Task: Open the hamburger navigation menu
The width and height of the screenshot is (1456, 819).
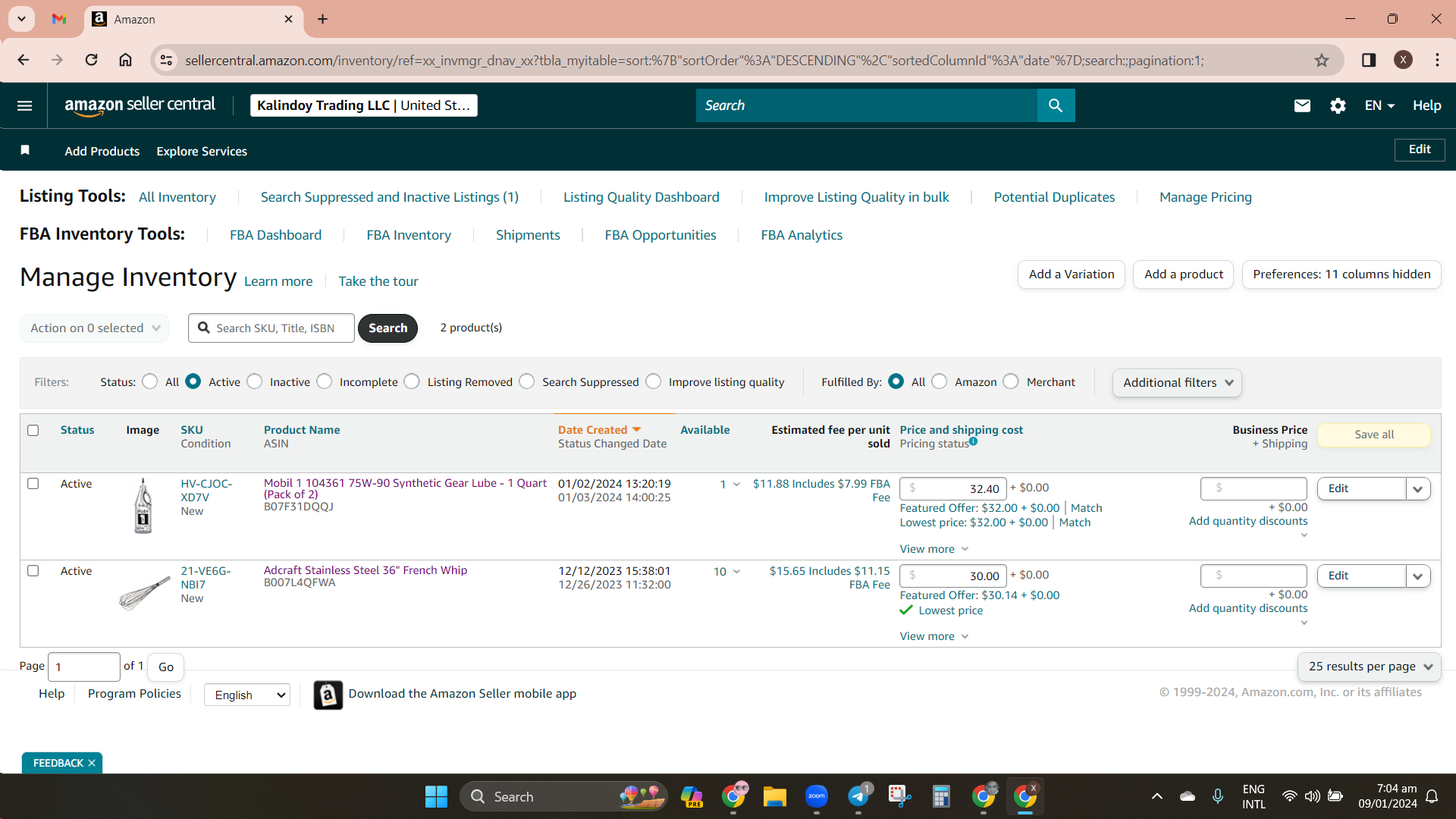Action: tap(24, 105)
